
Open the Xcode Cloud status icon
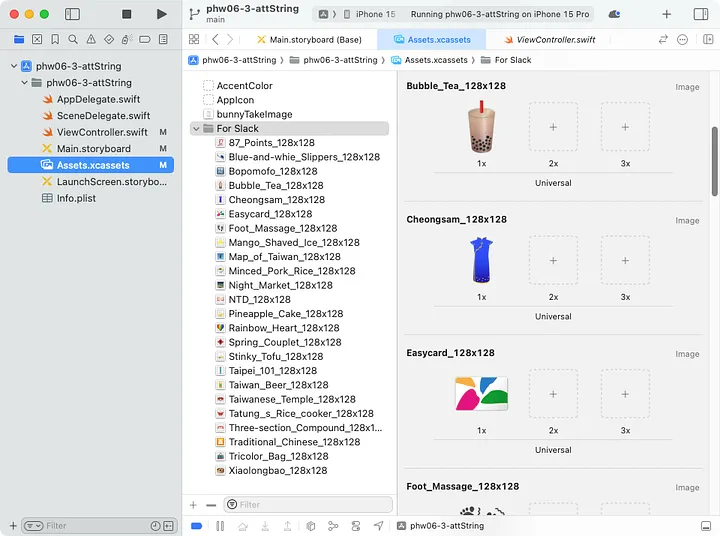614,14
